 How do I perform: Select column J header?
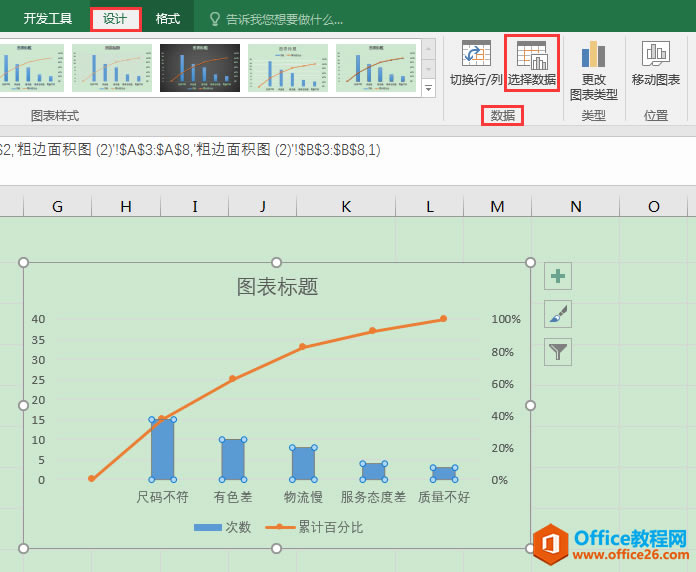click(262, 206)
